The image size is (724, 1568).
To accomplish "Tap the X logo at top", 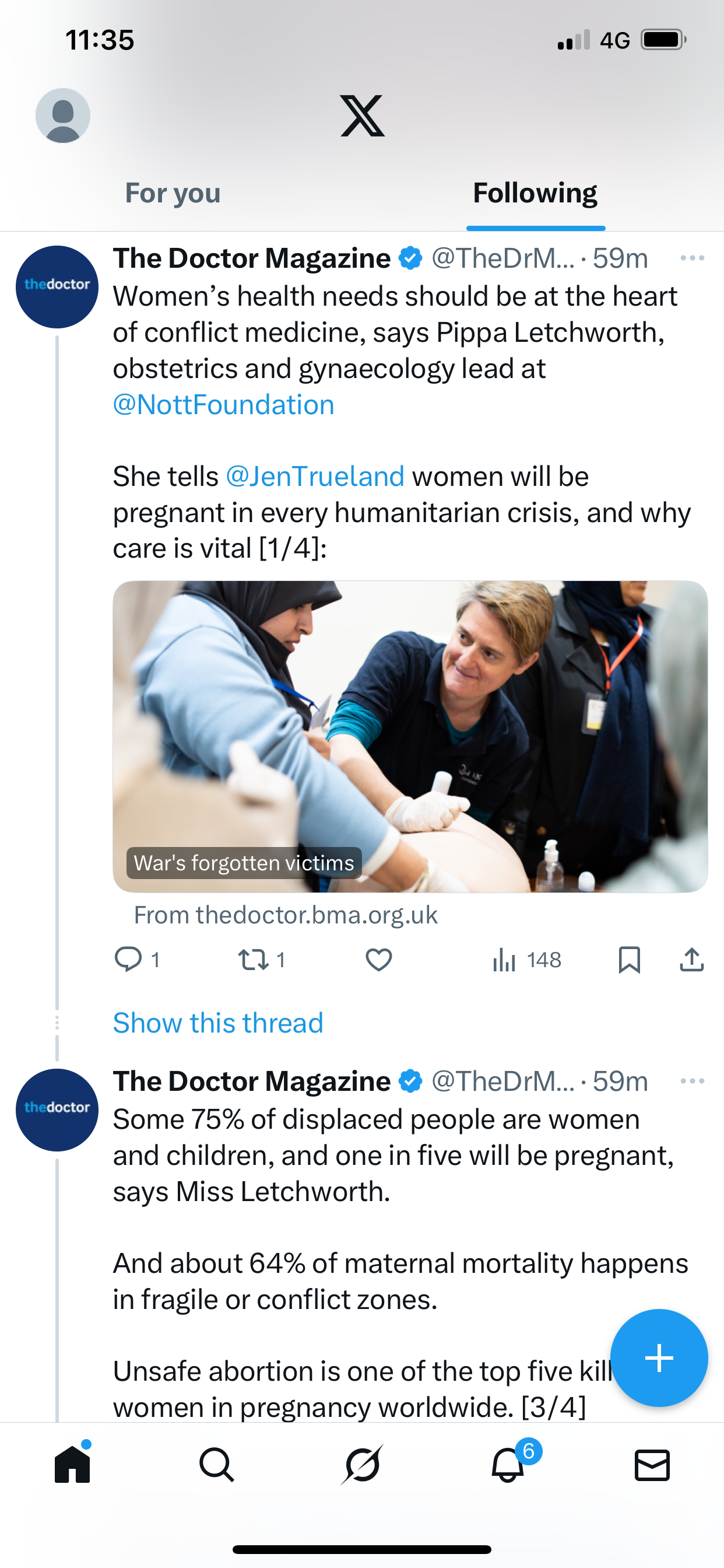I will pos(362,116).
